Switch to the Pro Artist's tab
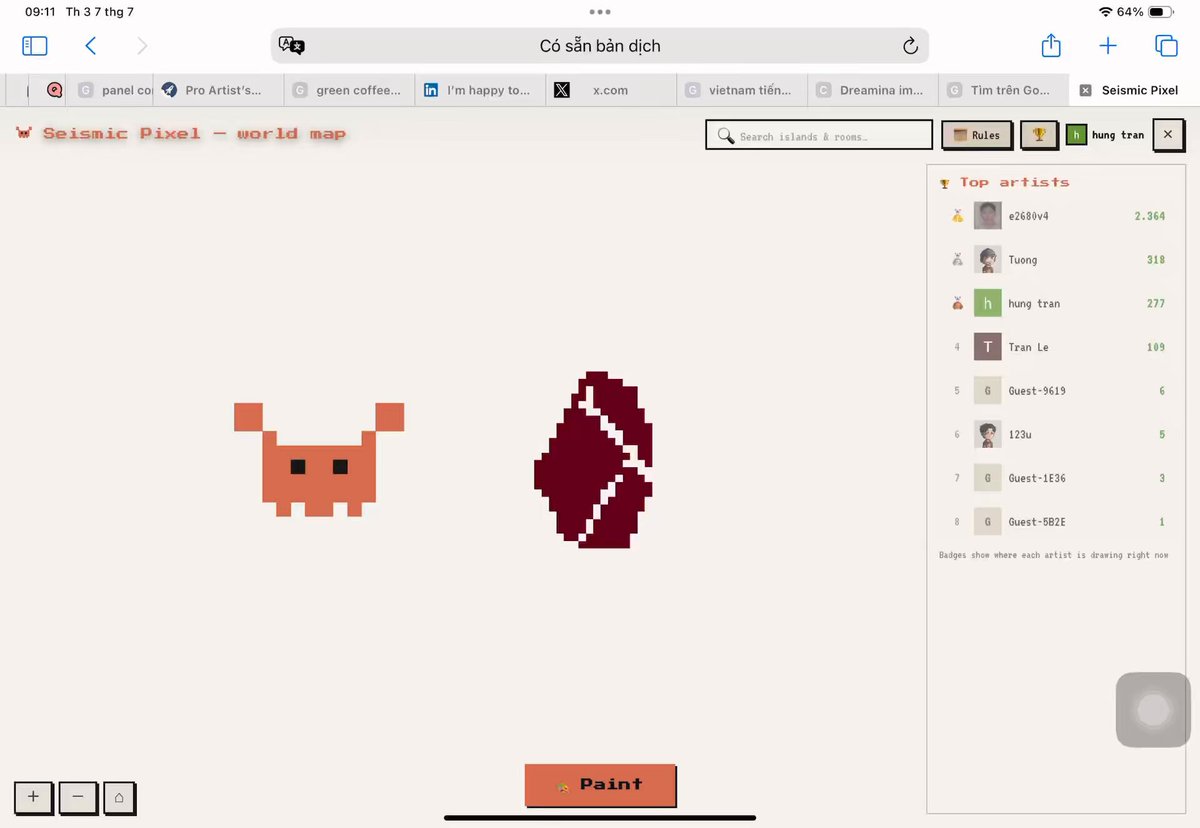The height and width of the screenshot is (828, 1200). (x=219, y=90)
